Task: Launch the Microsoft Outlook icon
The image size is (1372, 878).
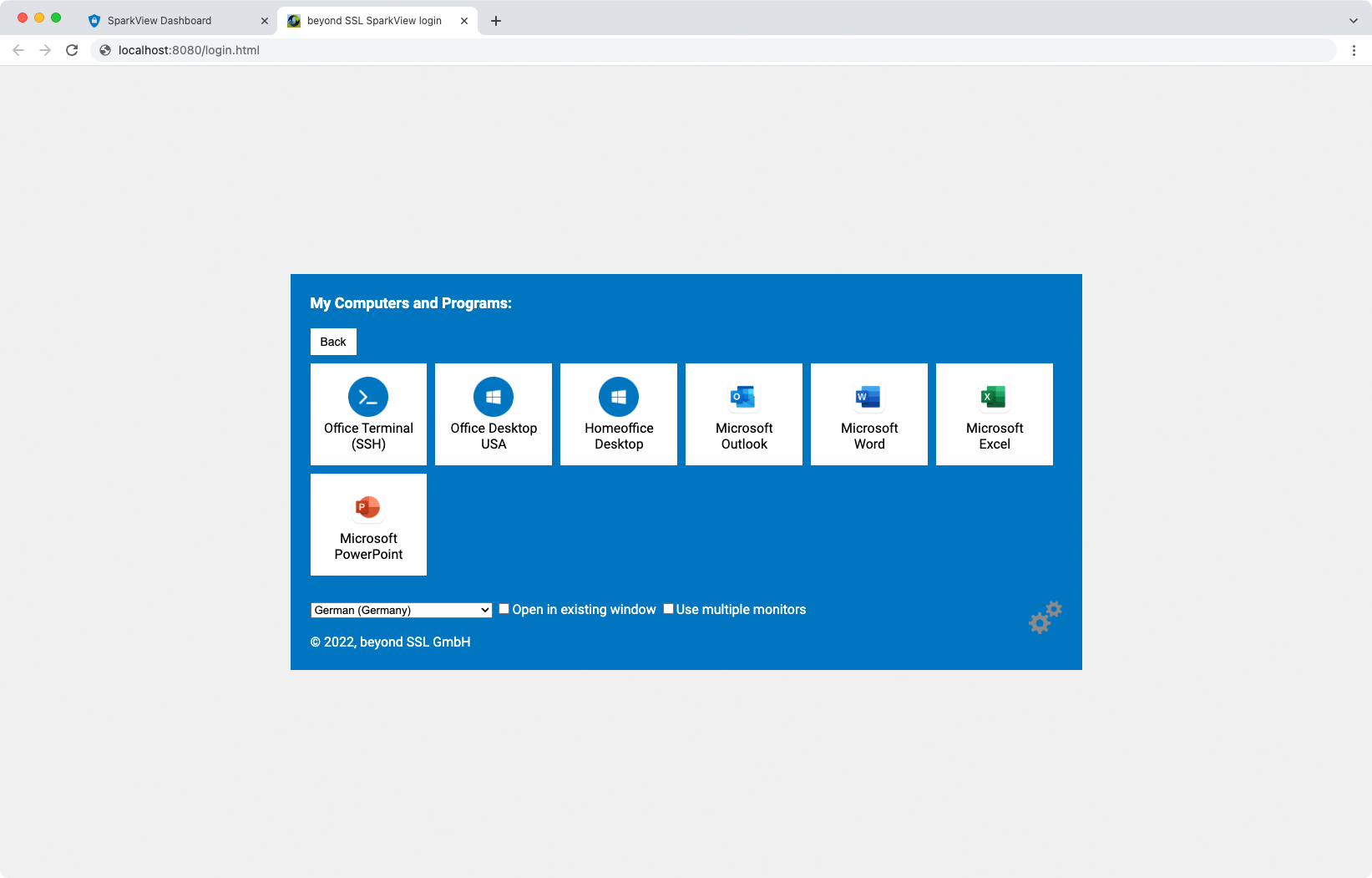Action: tap(743, 397)
